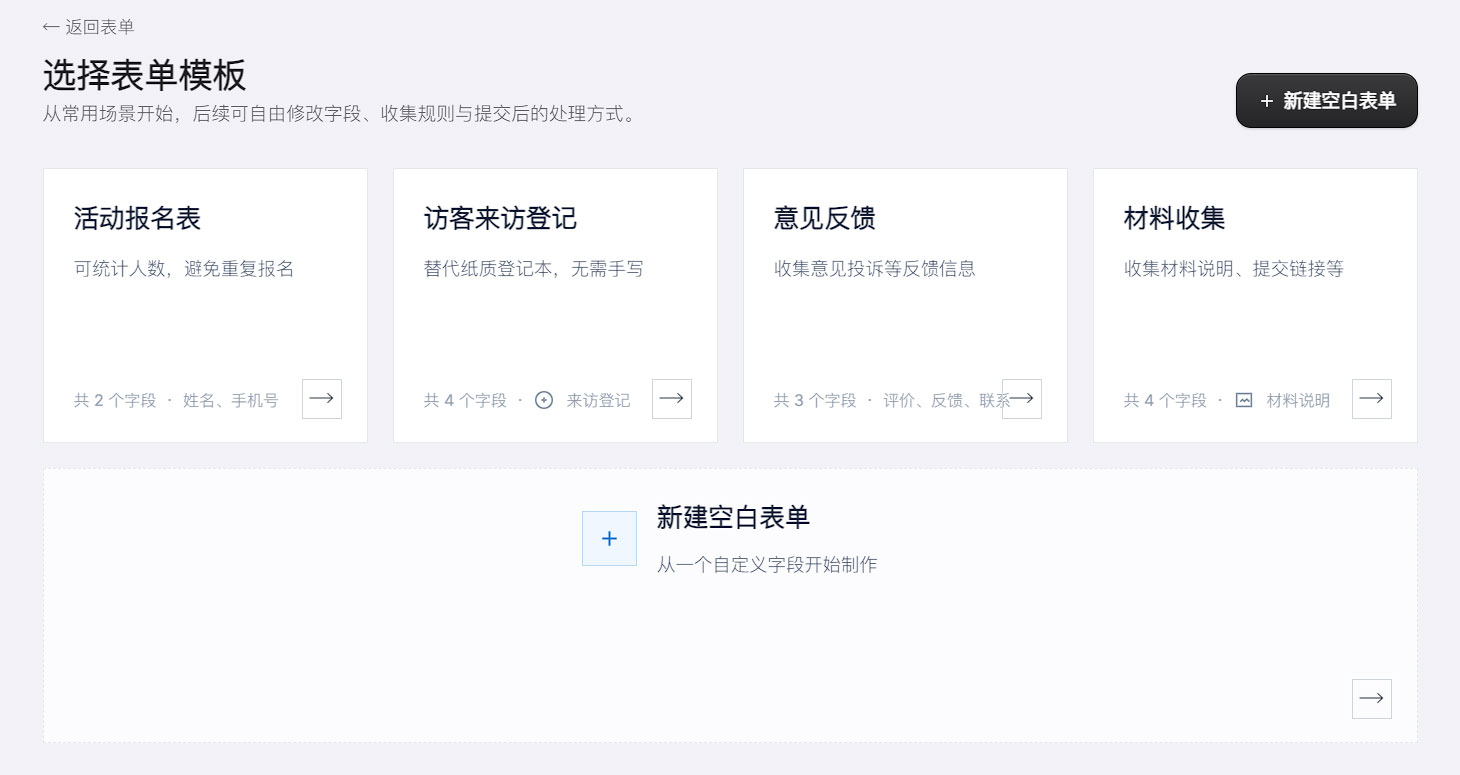Select the 访客来访登记 template title
This screenshot has height=775, width=1460.
500,218
